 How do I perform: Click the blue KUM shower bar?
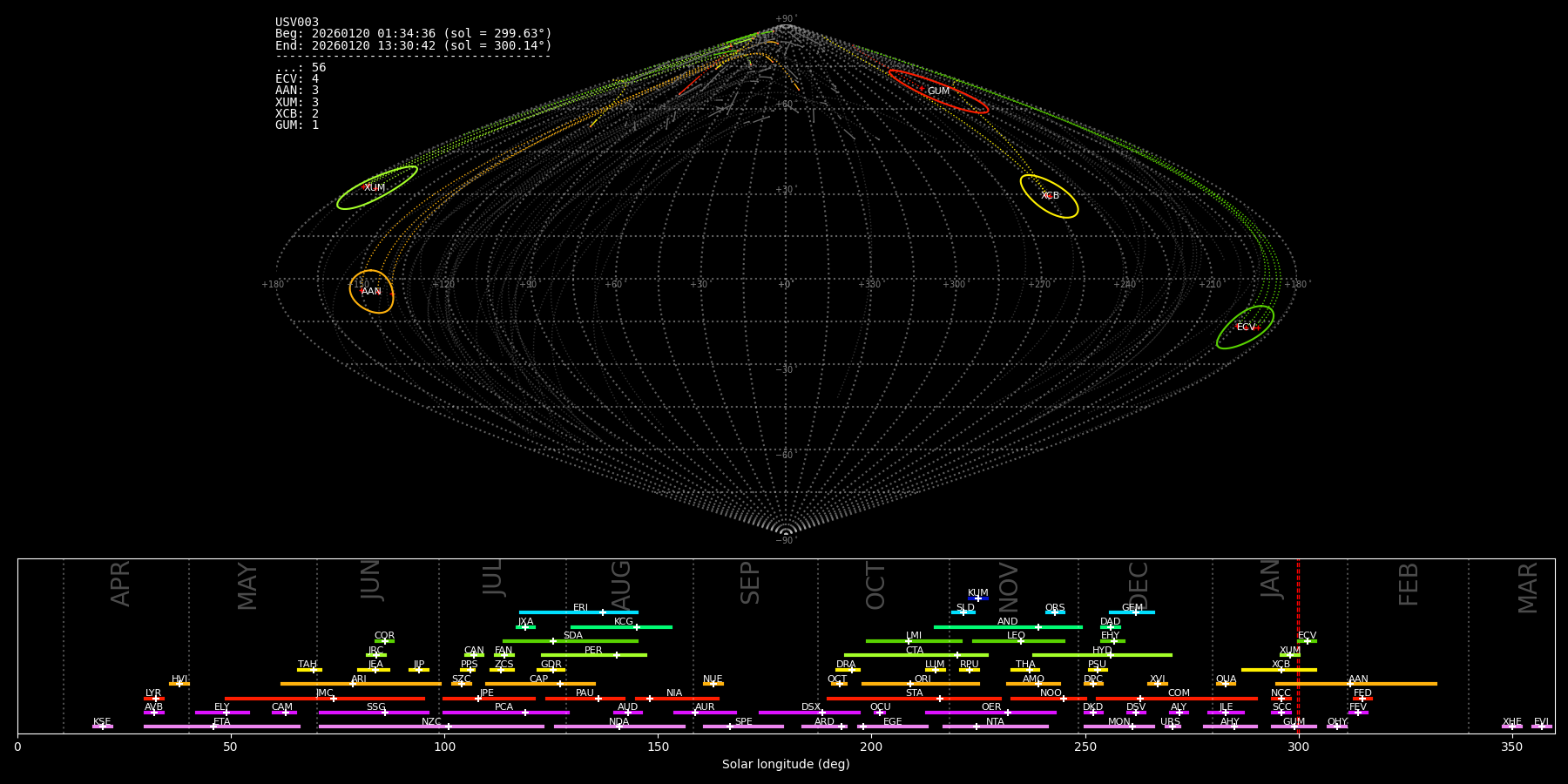[x=978, y=598]
